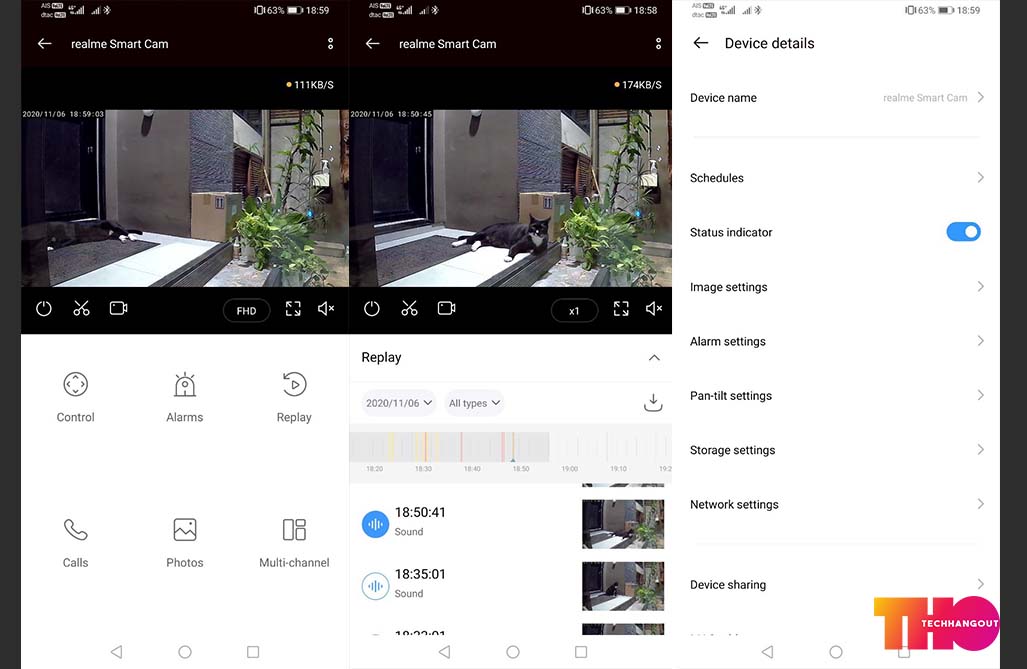Toggle the mute speaker on the replay screen
Viewport: 1027px width, 669px height.
(x=654, y=309)
